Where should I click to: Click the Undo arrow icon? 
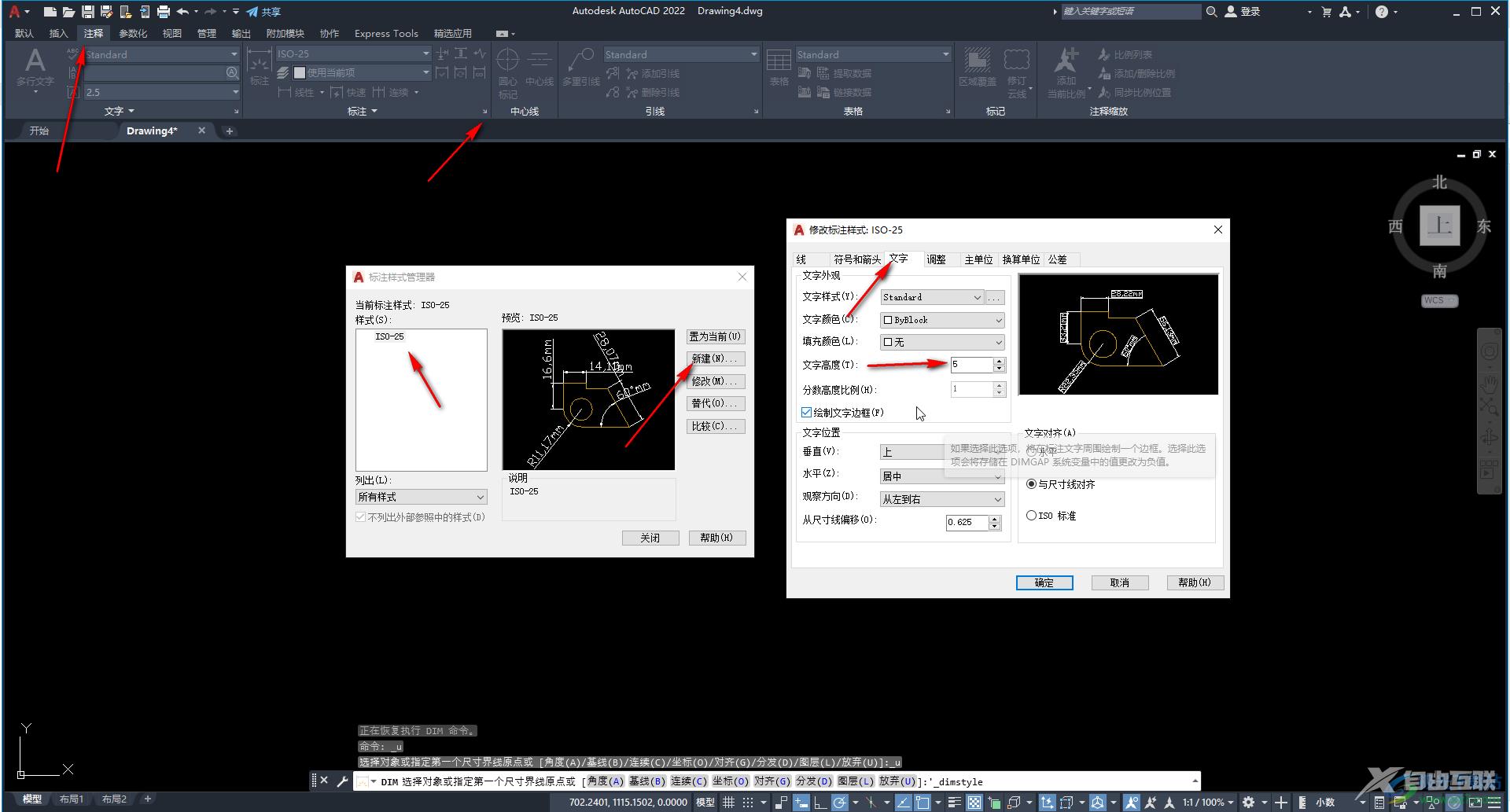coord(182,12)
